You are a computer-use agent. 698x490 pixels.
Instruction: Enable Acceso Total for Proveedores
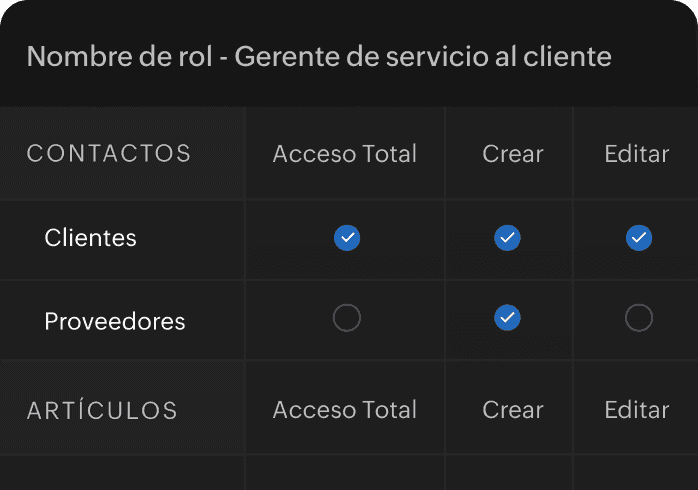[x=347, y=318]
